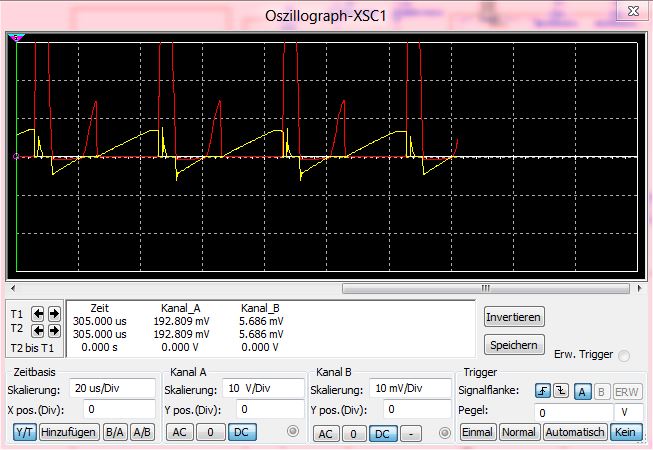Click Kanal_B column header in readout
This screenshot has width=653, height=450.
(260, 308)
